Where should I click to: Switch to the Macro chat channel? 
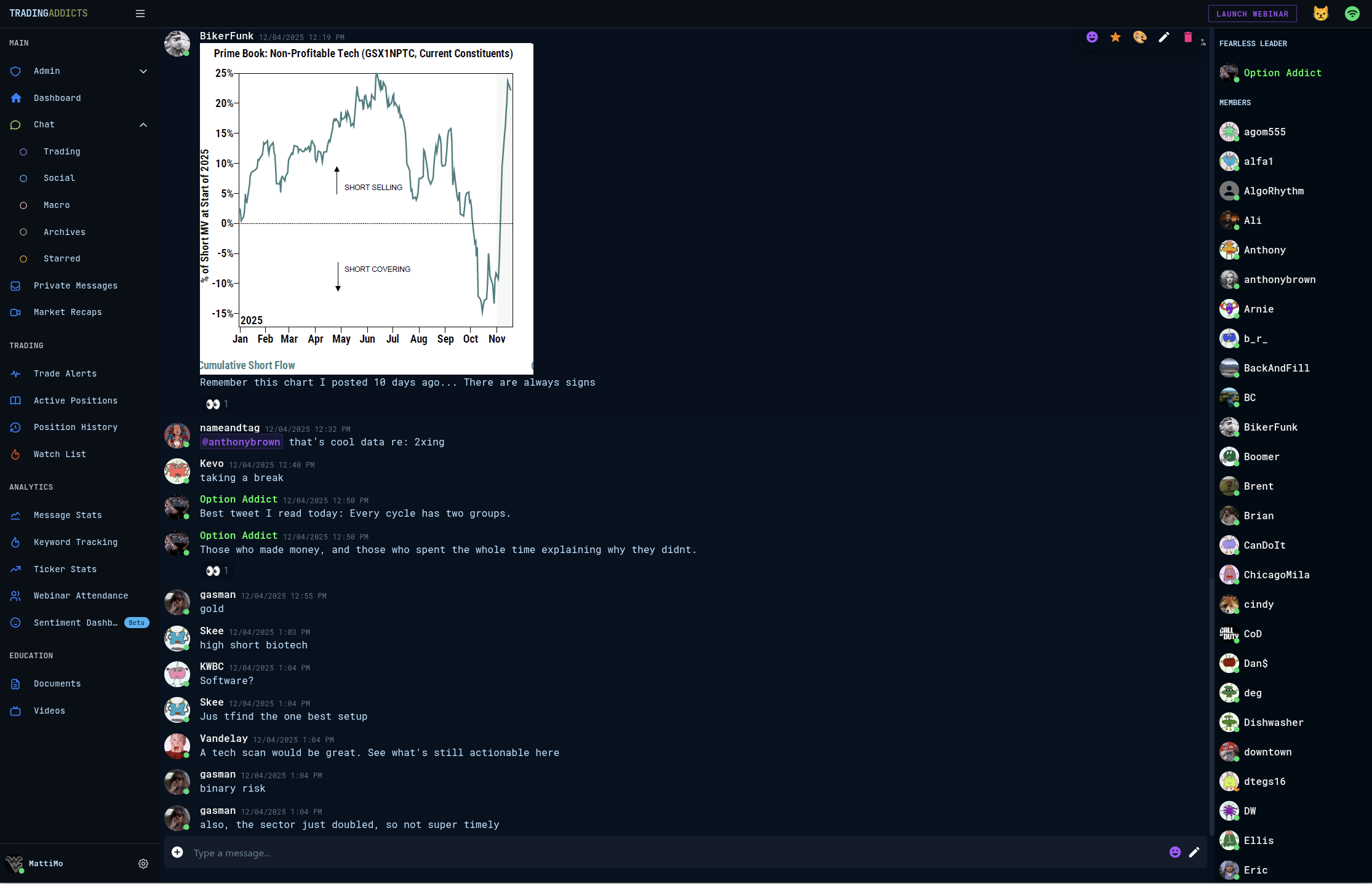(57, 205)
